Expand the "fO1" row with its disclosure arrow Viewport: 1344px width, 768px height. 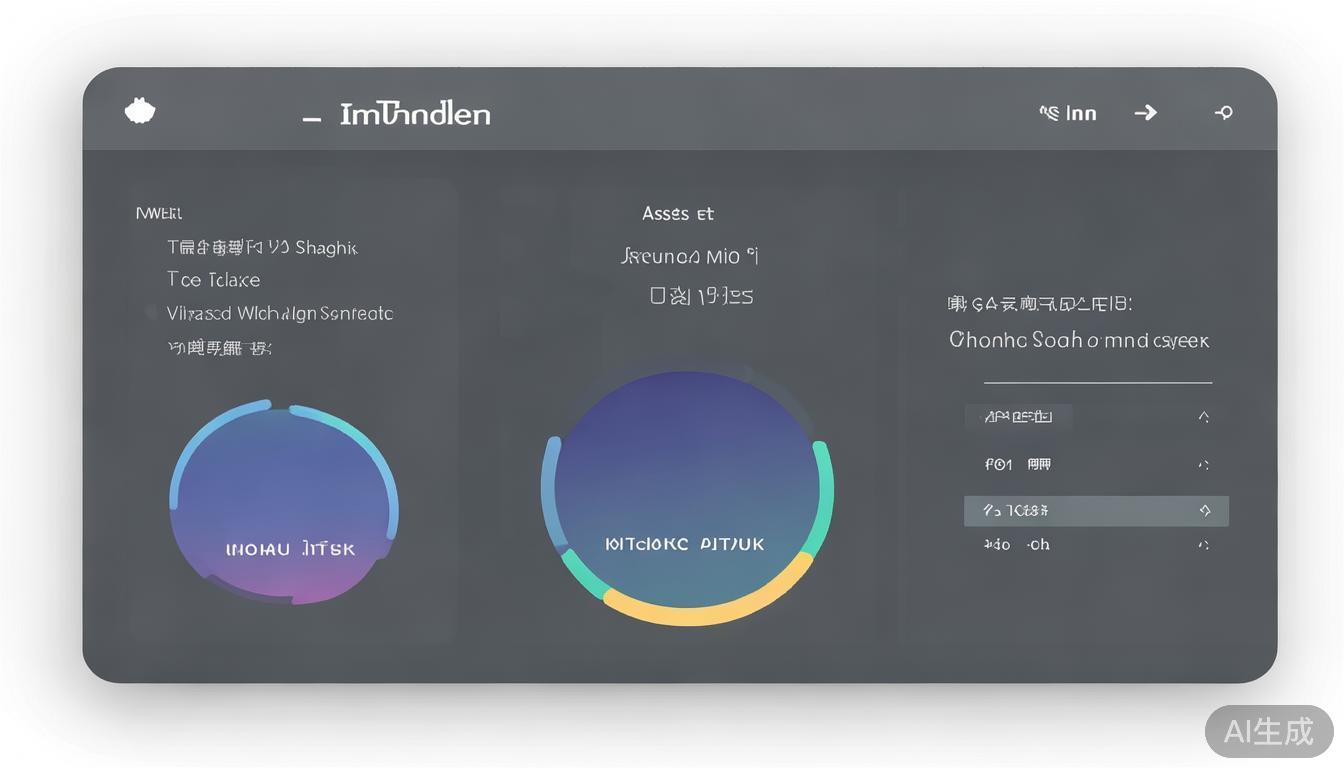tap(1204, 464)
